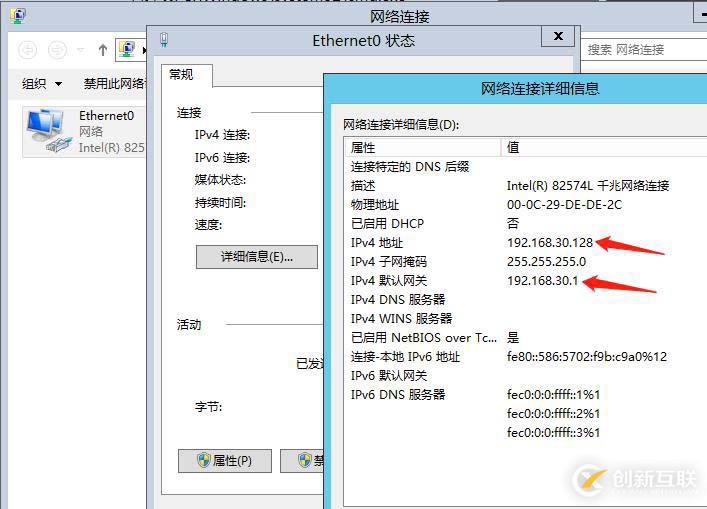Click MAC address 00-0C-29-DE-DE-2C
The width and height of the screenshot is (707, 509).
[564, 205]
